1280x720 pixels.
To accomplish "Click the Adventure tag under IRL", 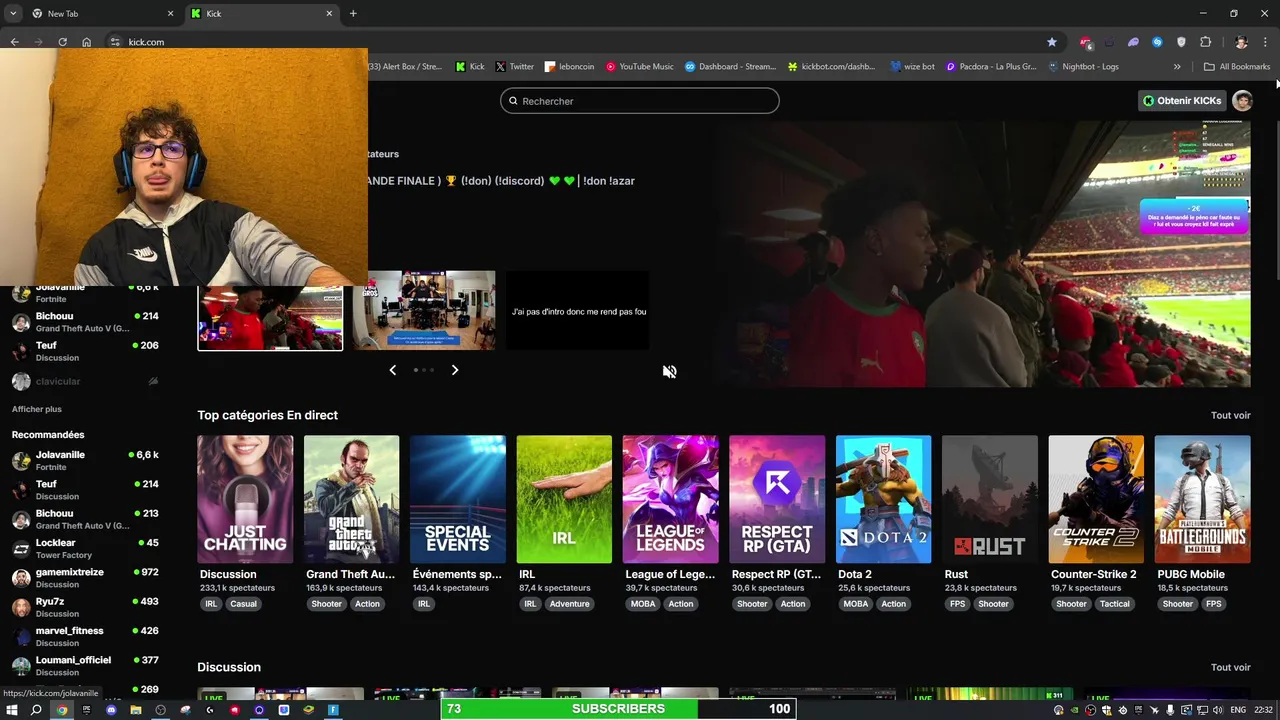I will pyautogui.click(x=569, y=604).
